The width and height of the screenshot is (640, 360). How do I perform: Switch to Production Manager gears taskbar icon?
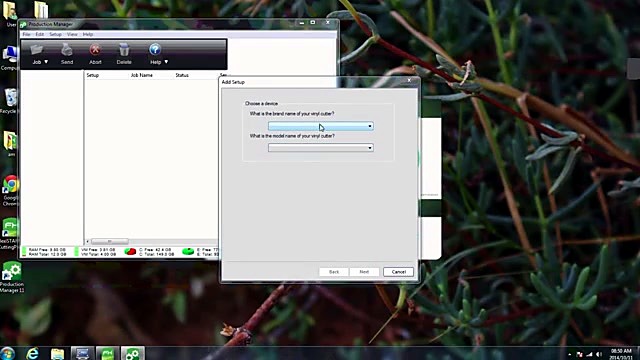pos(133,353)
